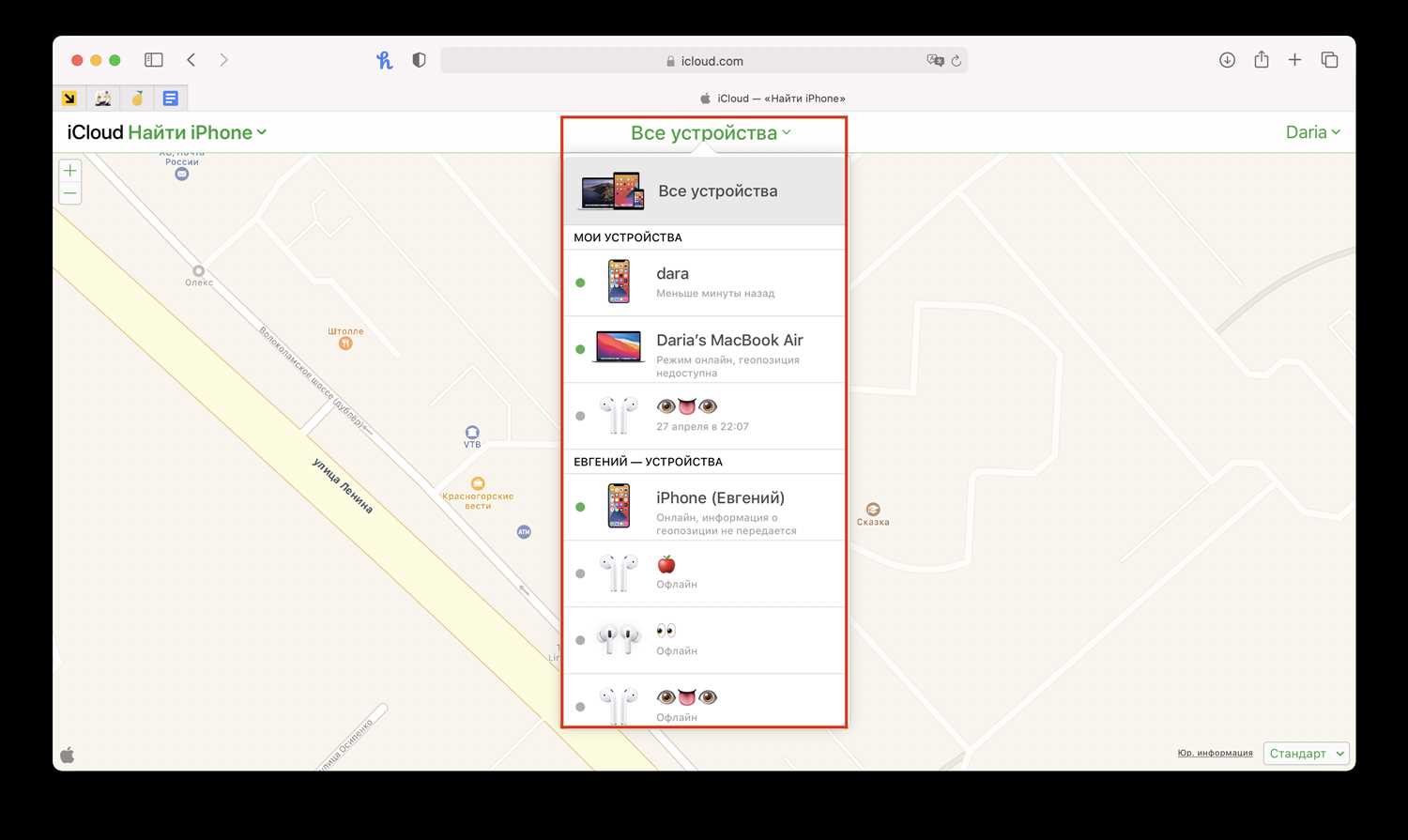Viewport: 1408px width, 840px height.
Task: Click the Сказка place marker on map
Action: coord(873,510)
